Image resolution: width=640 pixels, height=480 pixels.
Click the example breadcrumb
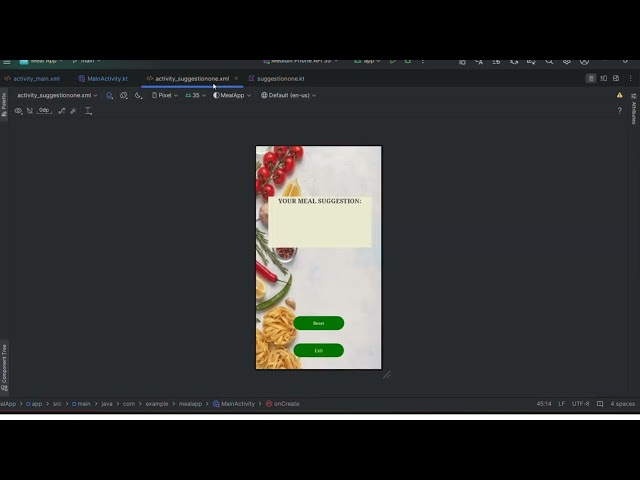coord(157,404)
